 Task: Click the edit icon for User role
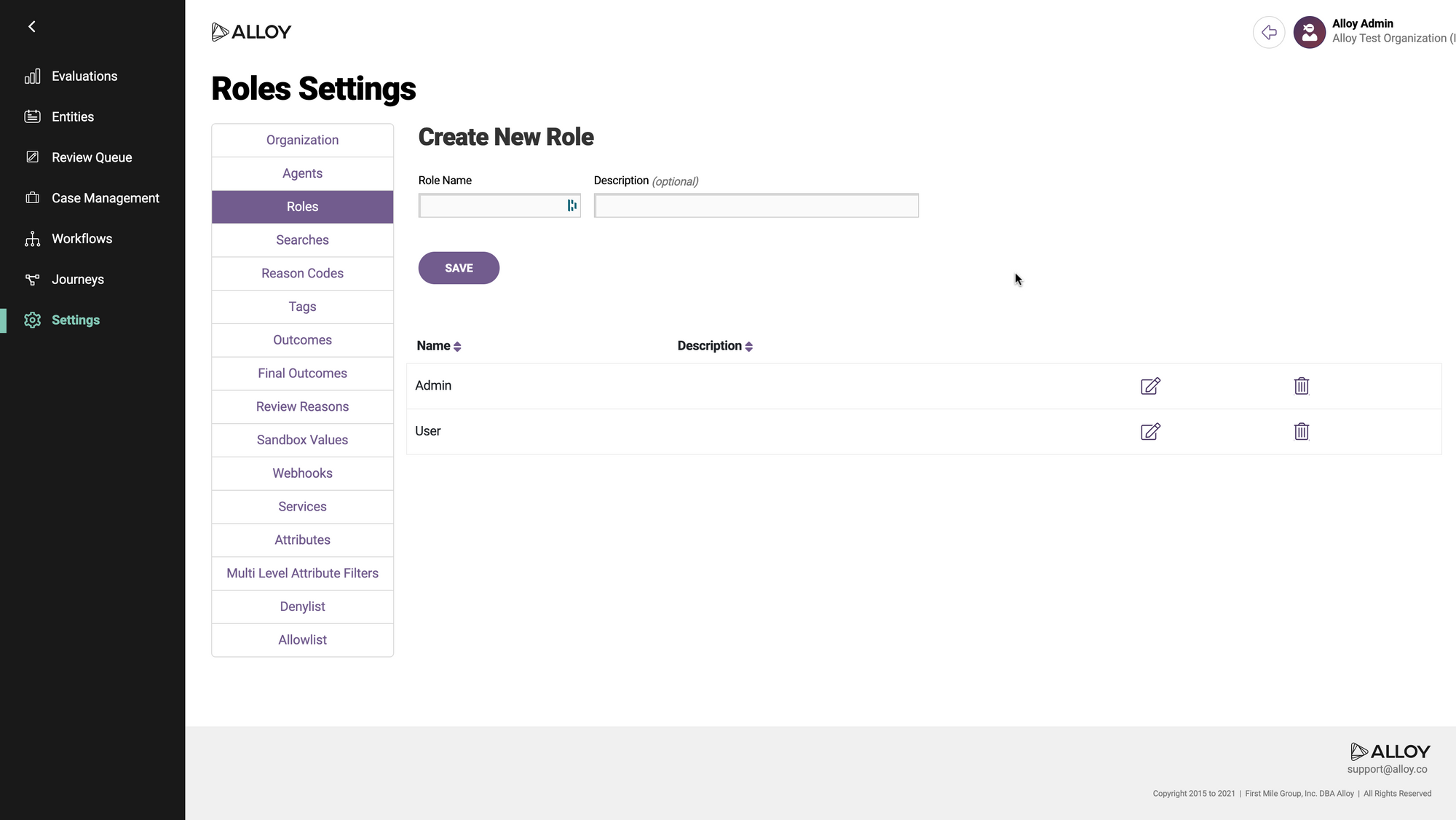coord(1150,431)
